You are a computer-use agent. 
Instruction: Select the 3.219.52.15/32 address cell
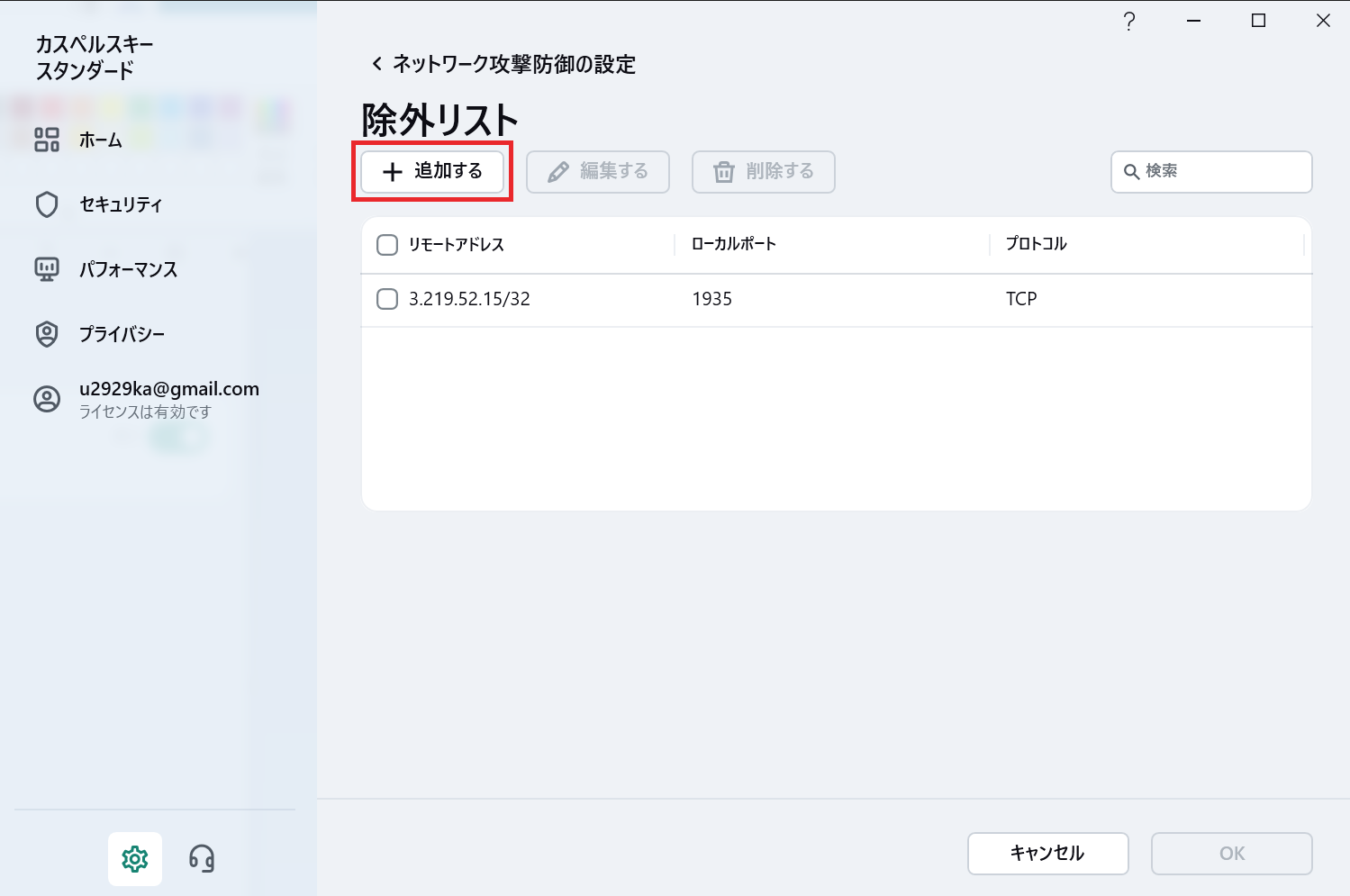[x=469, y=299]
